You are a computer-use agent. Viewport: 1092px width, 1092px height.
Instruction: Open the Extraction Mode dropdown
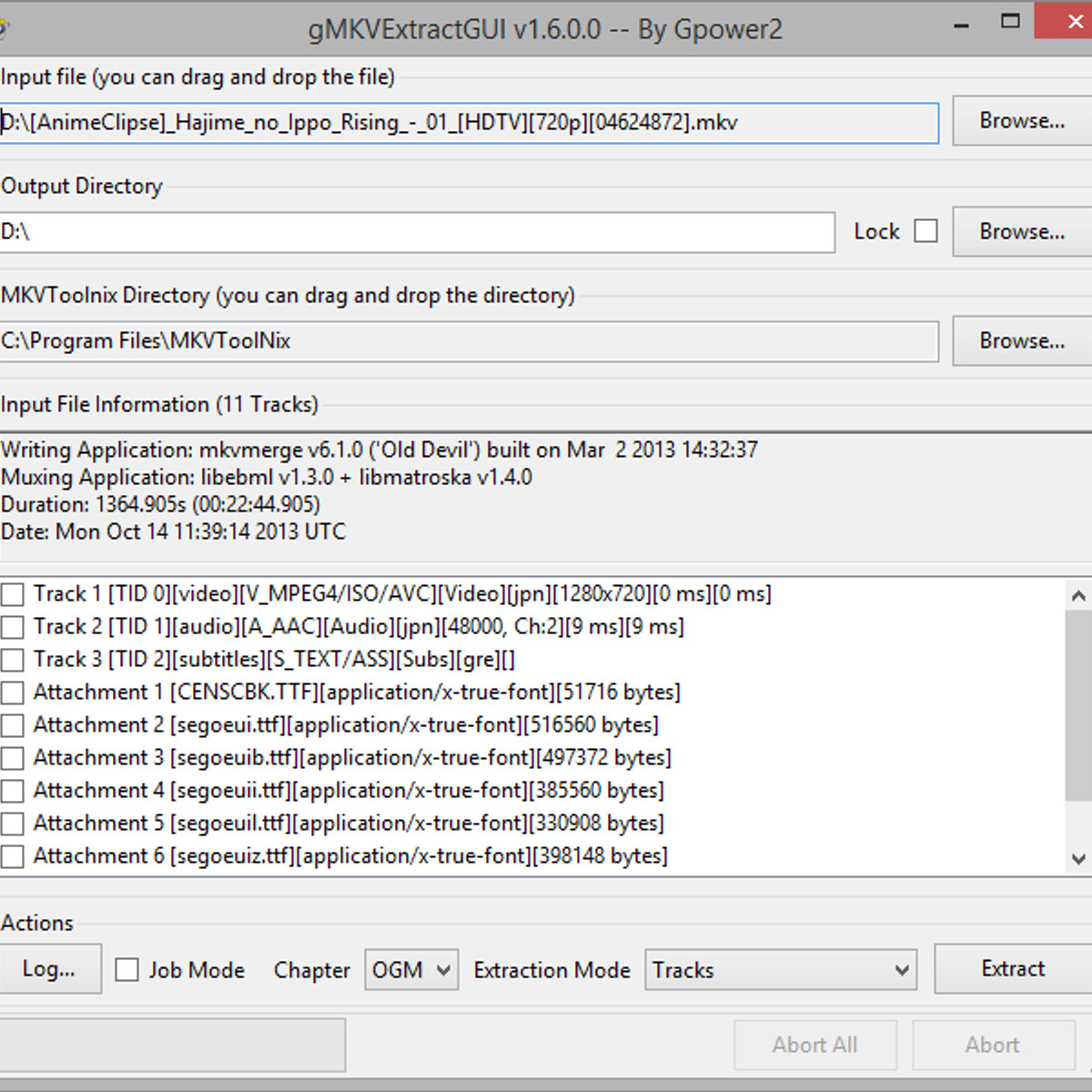click(902, 970)
